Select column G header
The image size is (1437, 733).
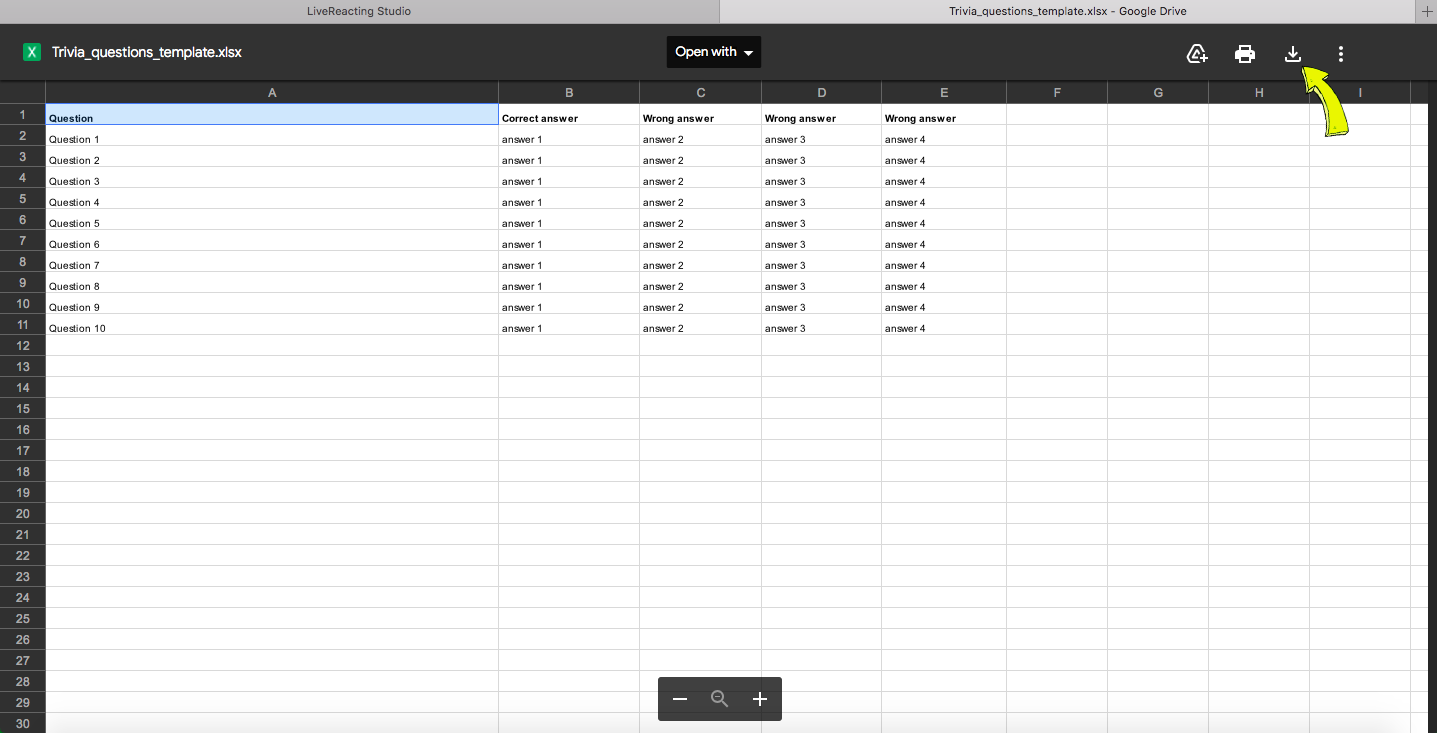point(1158,92)
